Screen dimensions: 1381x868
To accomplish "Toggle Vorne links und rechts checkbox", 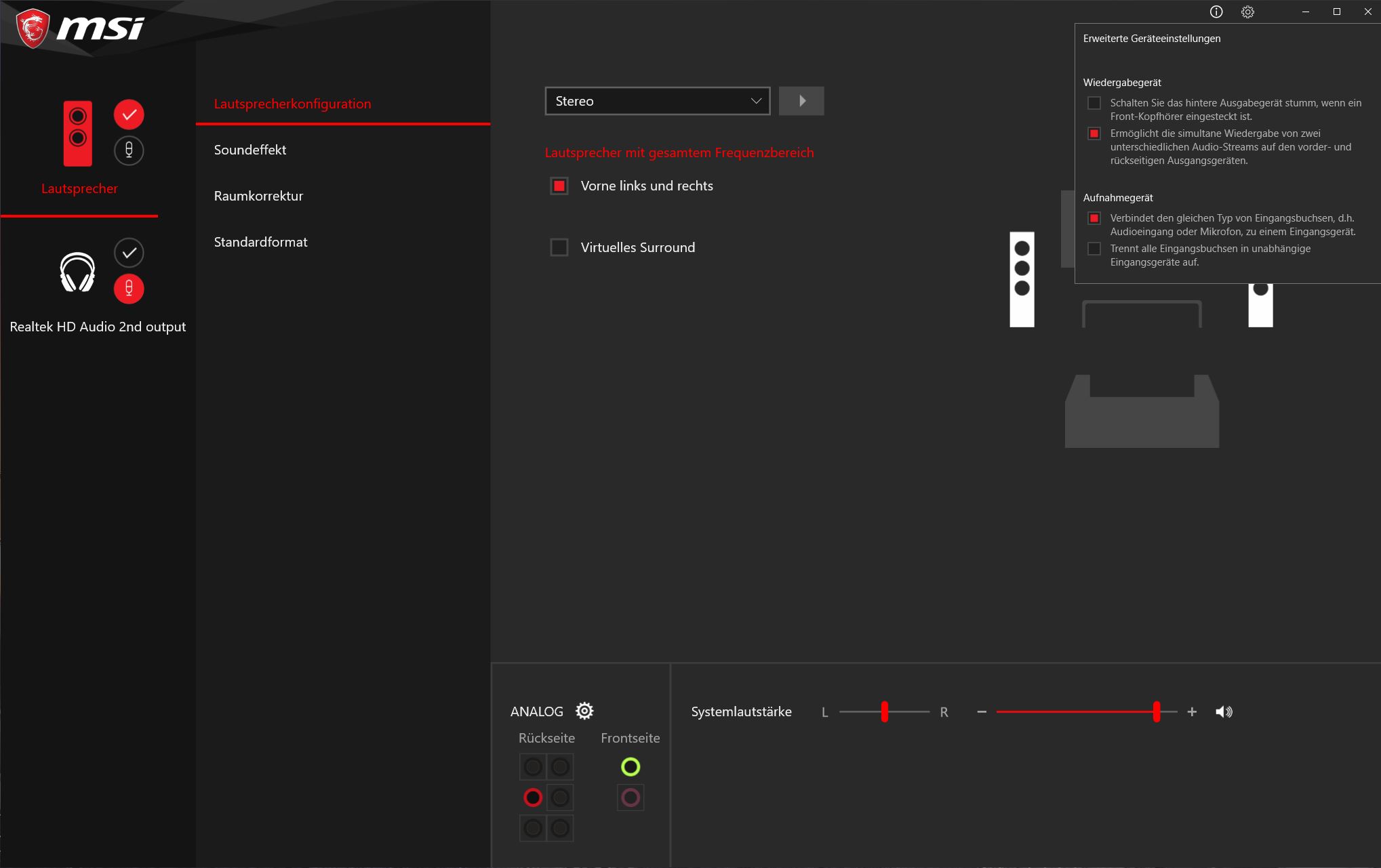I will [x=559, y=186].
